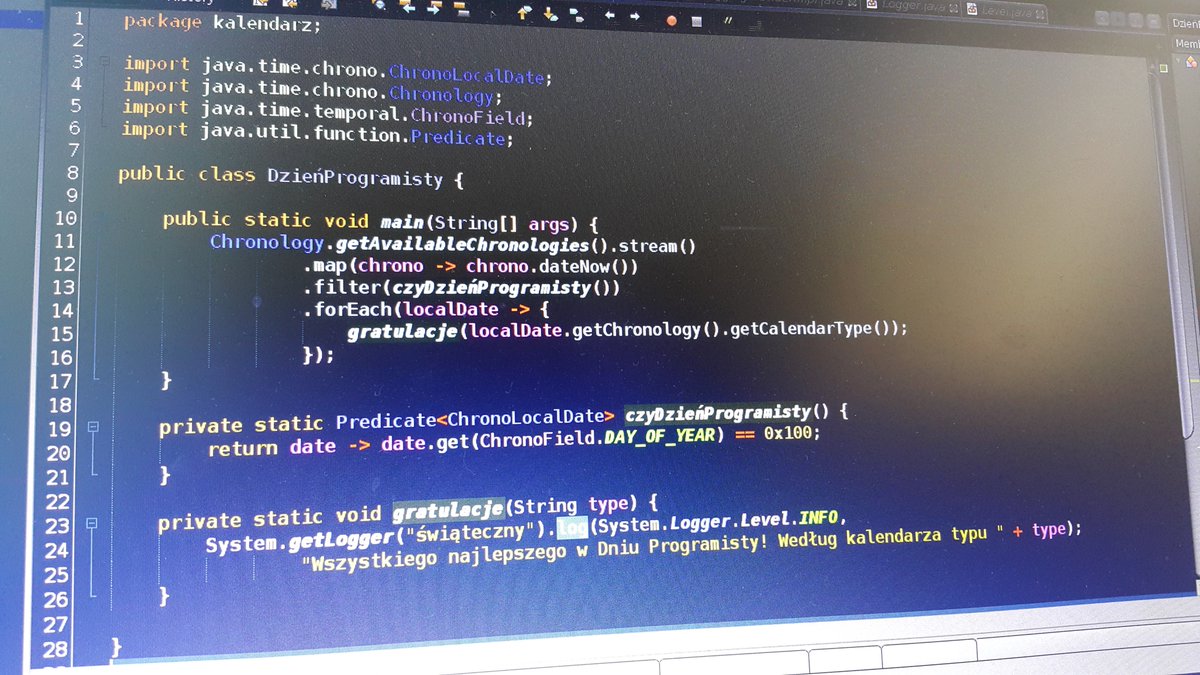Screen dimensions: 1200x675
Task: Click the 'INFO' level constant on line 24
Action: 820,520
